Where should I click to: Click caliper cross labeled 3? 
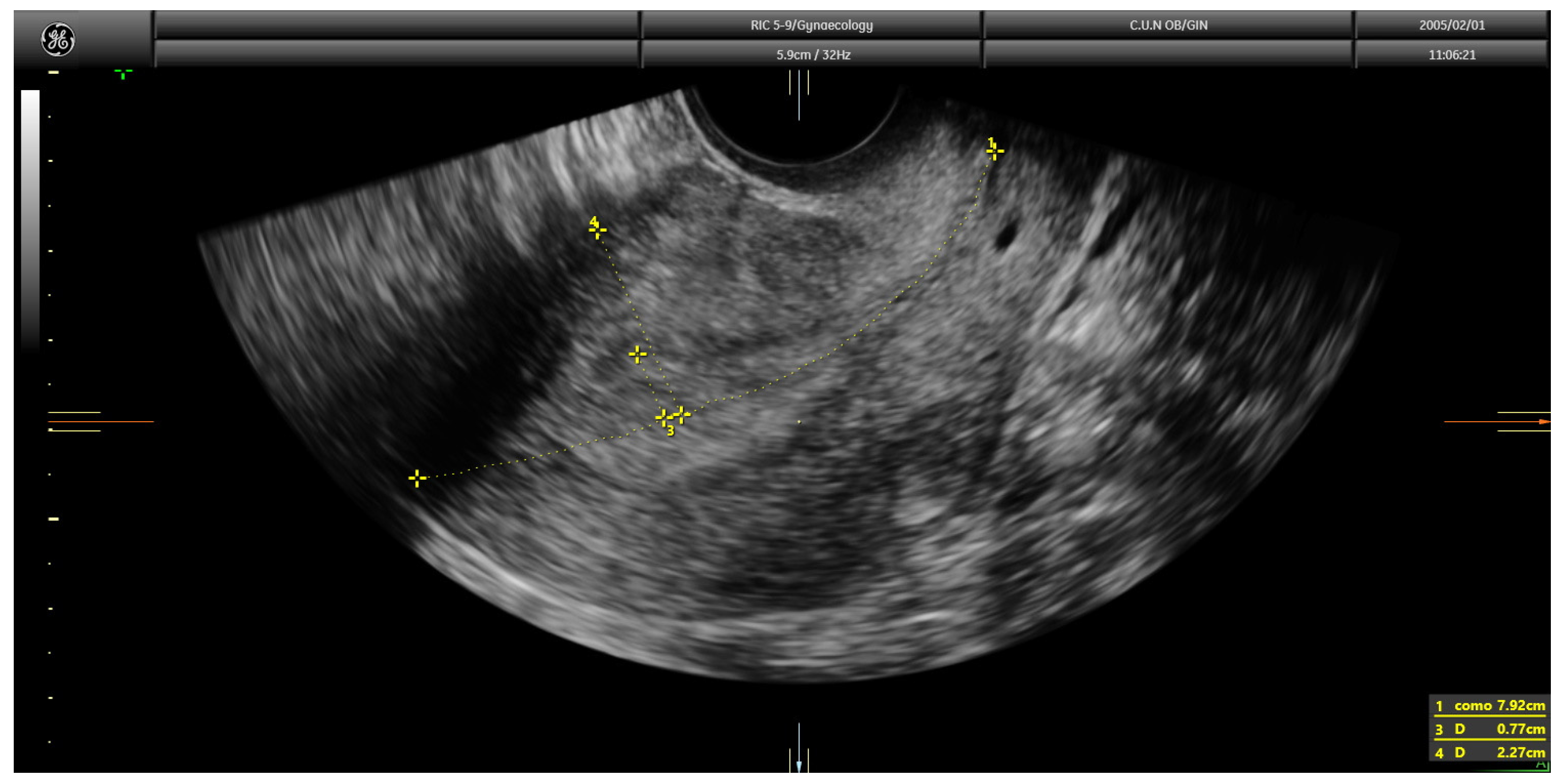[665, 418]
